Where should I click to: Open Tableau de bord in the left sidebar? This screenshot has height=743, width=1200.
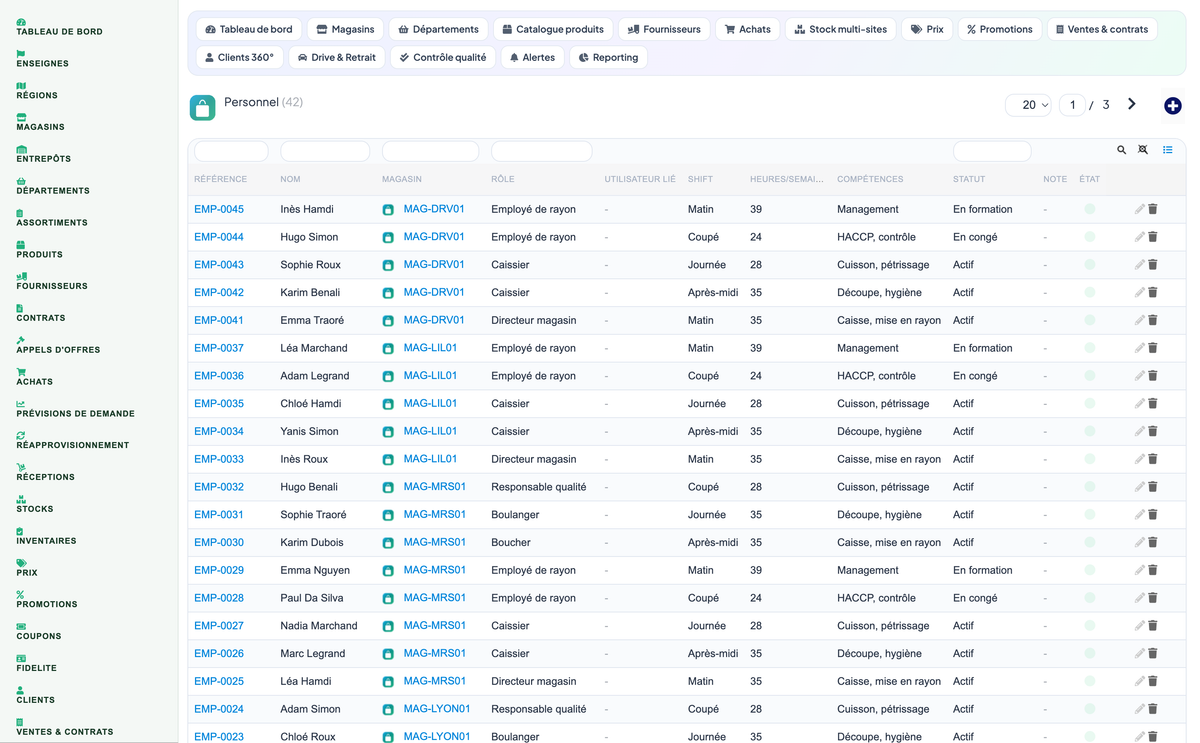point(59,27)
